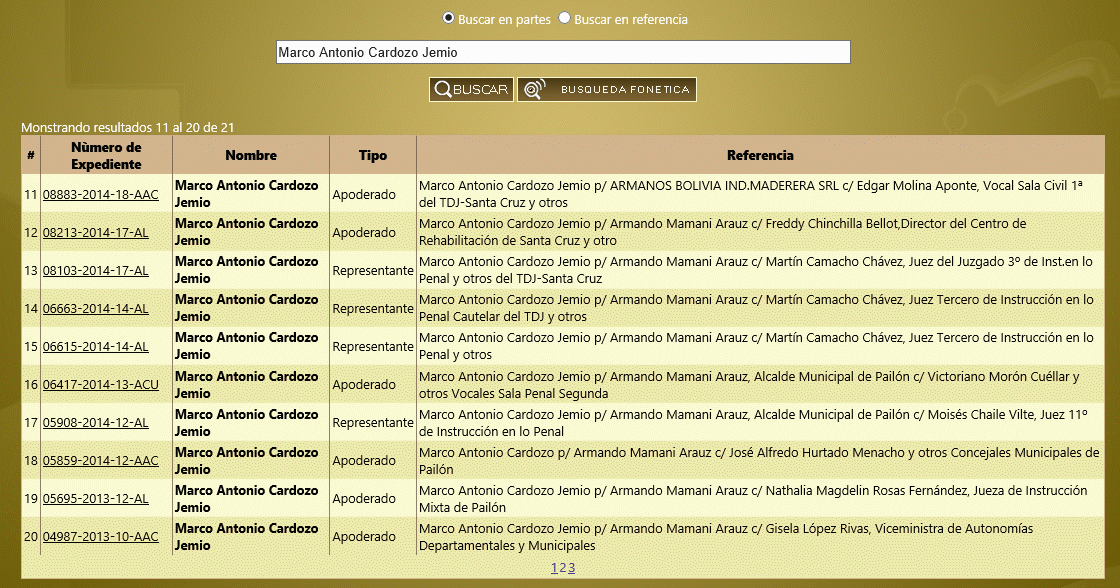Click the 'Referencia' column header
1120x588 pixels.
(x=760, y=156)
